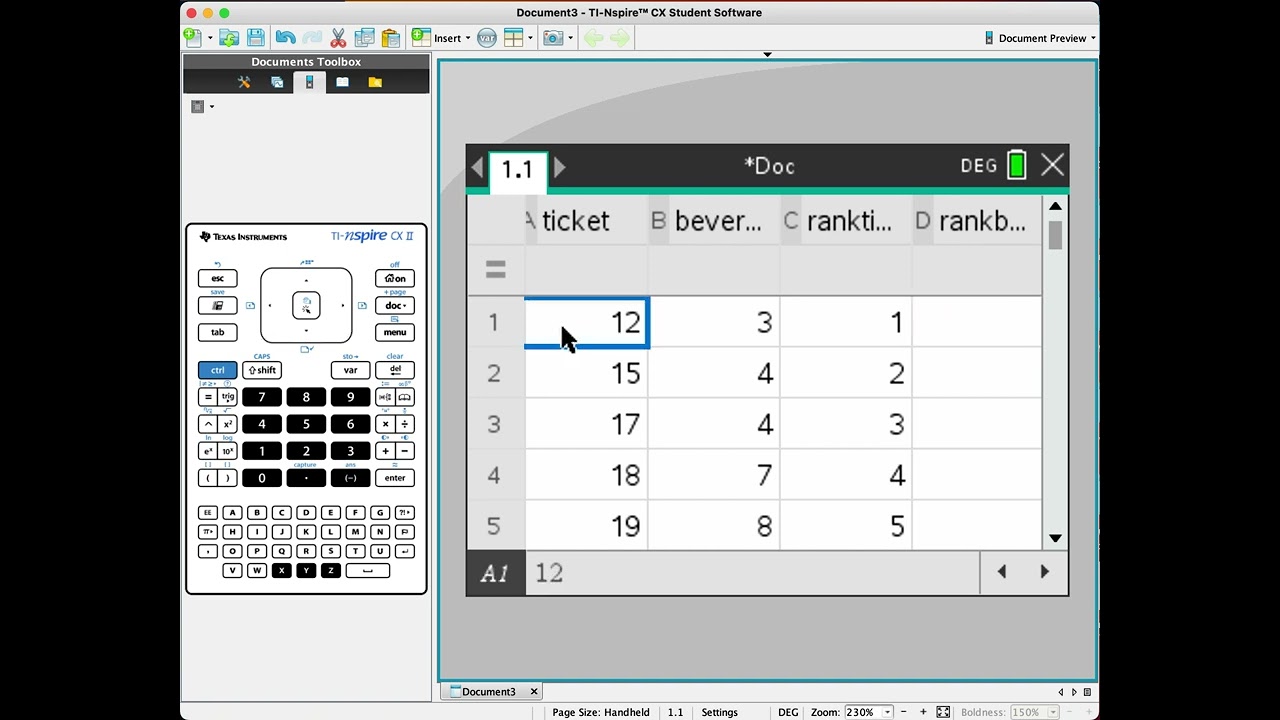Viewport: 1280px width, 720px height.
Task: Click the del key on the keypad
Action: coord(395,370)
